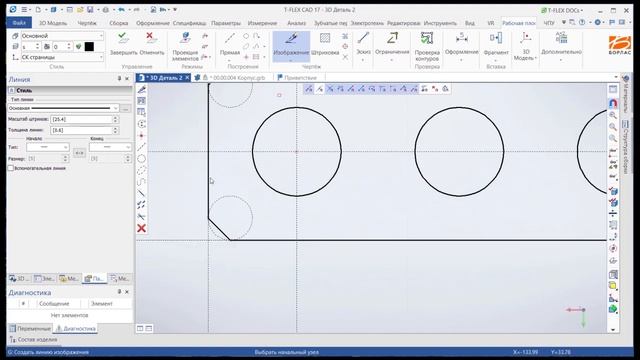
Task: Select the Штриховка hatch tool
Action: pyautogui.click(x=325, y=44)
